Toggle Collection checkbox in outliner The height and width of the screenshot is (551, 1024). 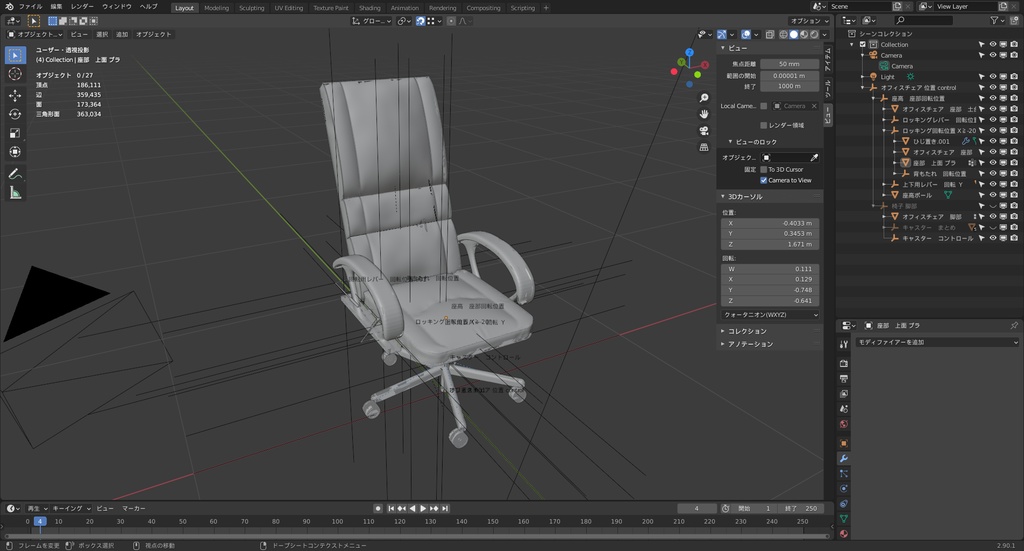click(x=863, y=44)
